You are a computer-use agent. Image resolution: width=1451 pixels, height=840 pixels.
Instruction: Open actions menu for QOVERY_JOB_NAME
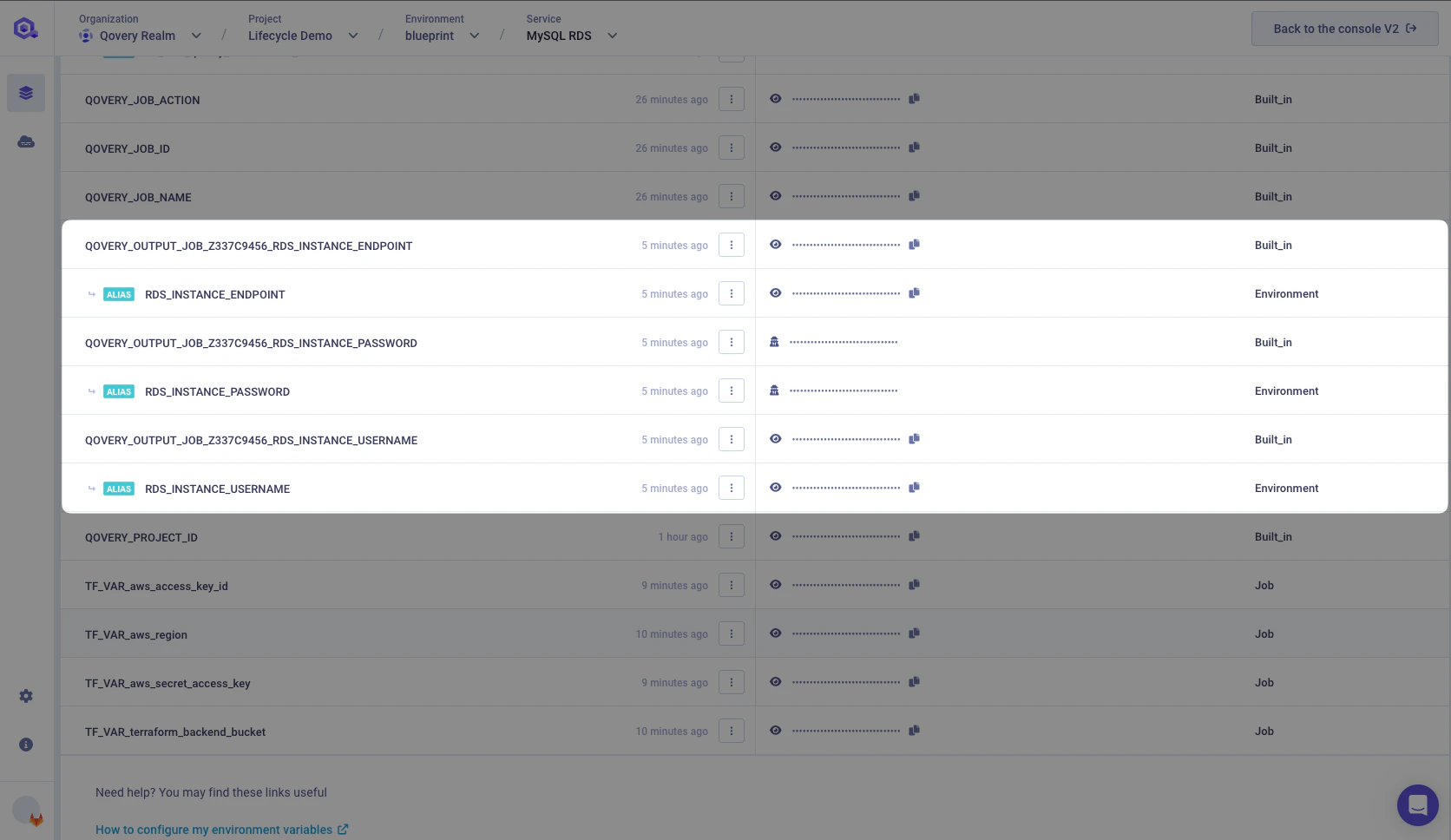tap(732, 197)
